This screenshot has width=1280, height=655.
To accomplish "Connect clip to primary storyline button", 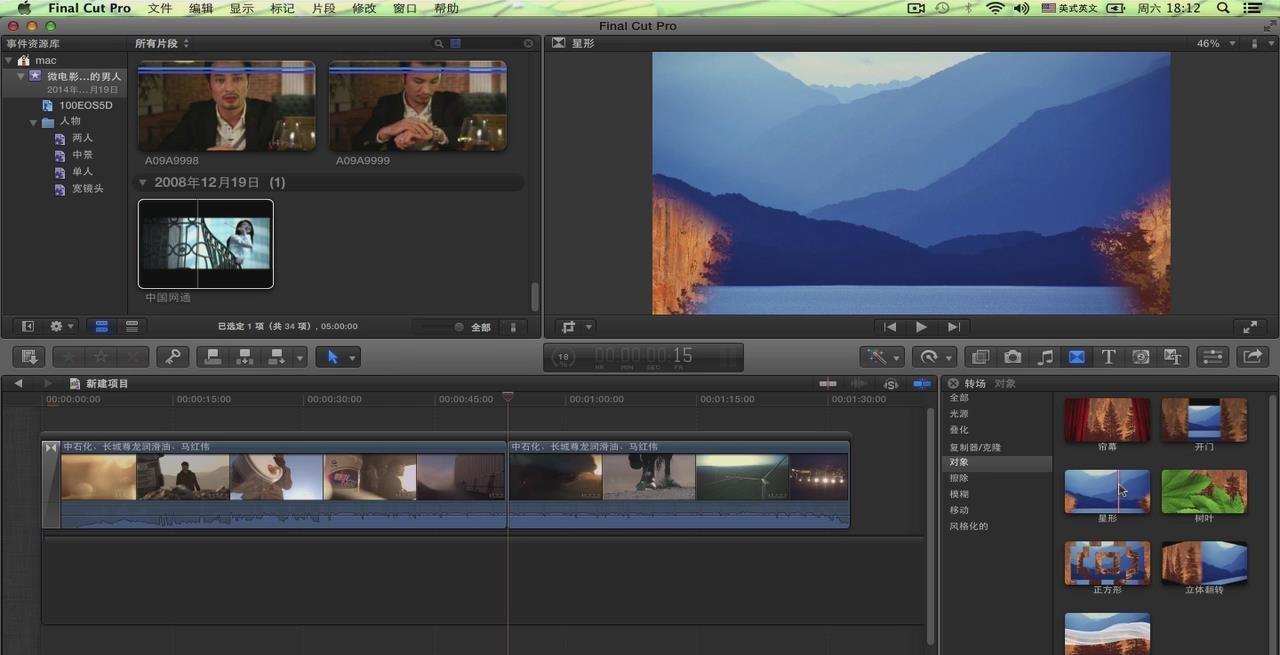I will [212, 357].
